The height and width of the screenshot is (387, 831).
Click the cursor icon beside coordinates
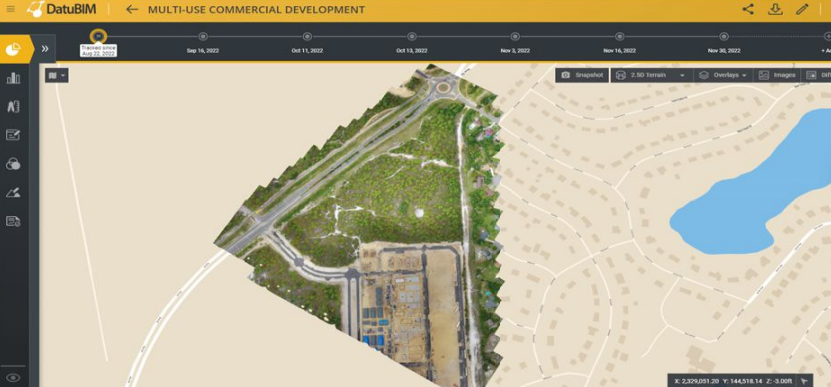point(805,381)
